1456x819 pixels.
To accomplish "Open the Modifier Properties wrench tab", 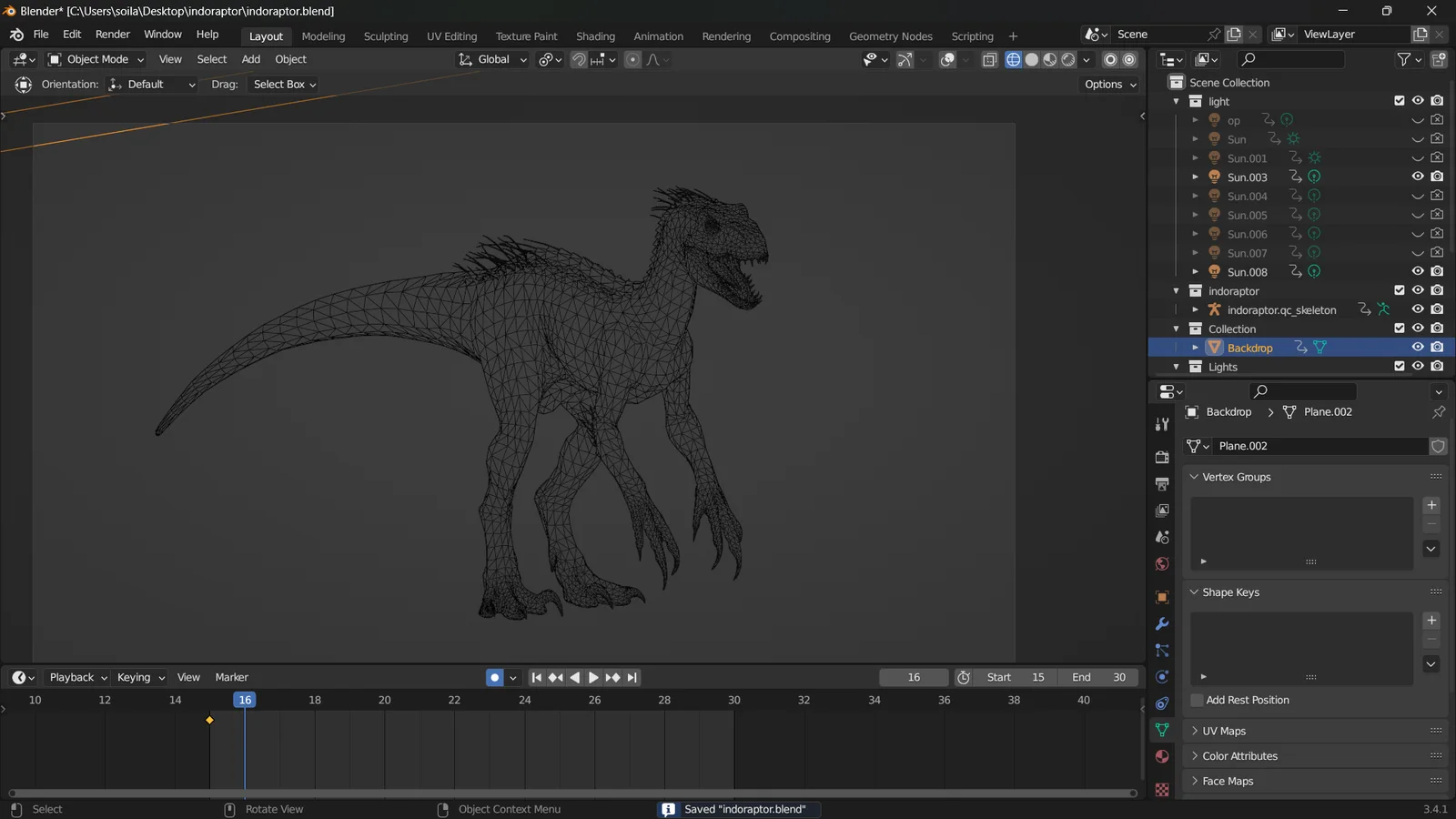I will (x=1162, y=623).
